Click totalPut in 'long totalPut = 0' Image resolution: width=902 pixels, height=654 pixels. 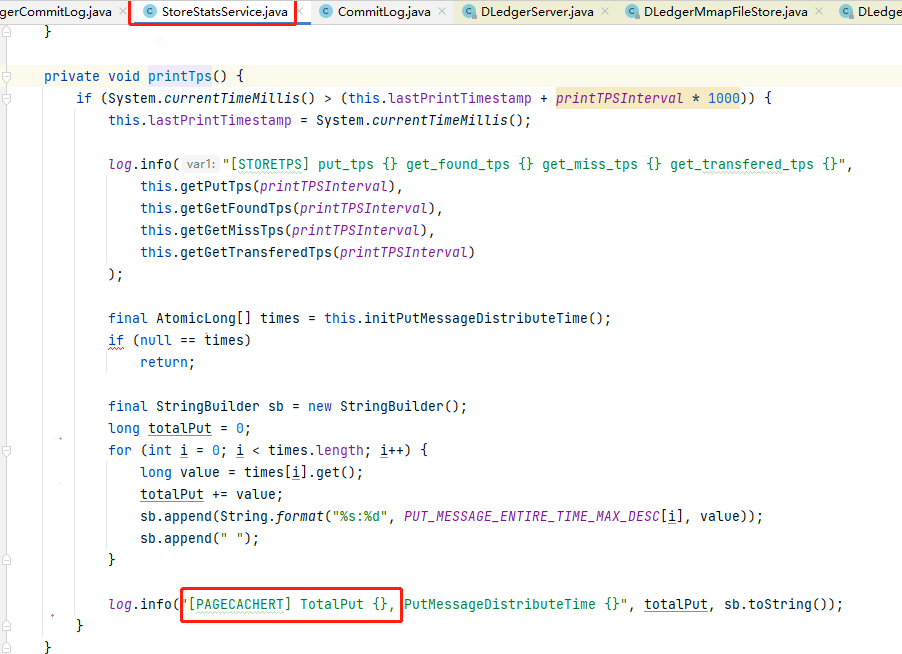180,429
